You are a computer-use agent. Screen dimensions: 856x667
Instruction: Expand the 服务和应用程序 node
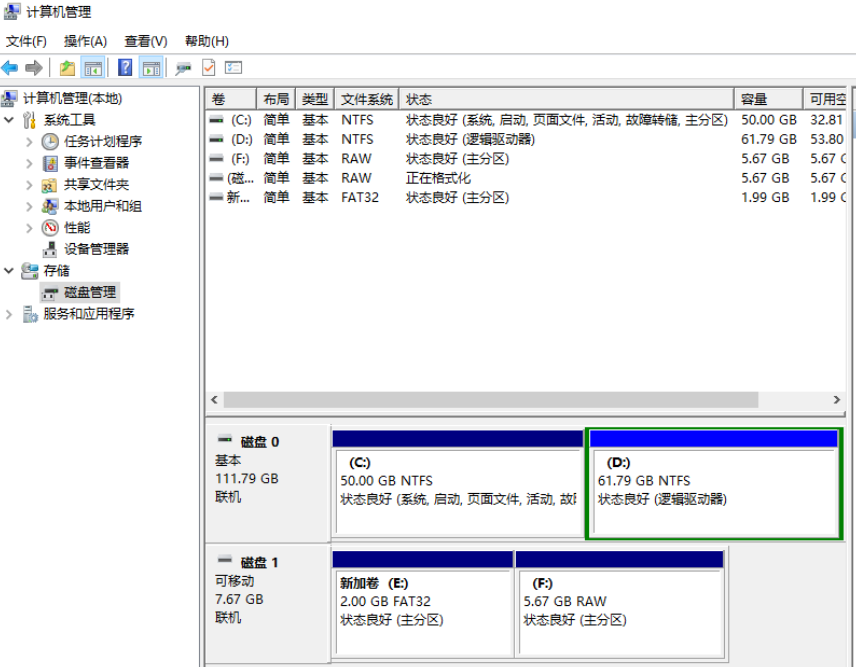coord(10,314)
